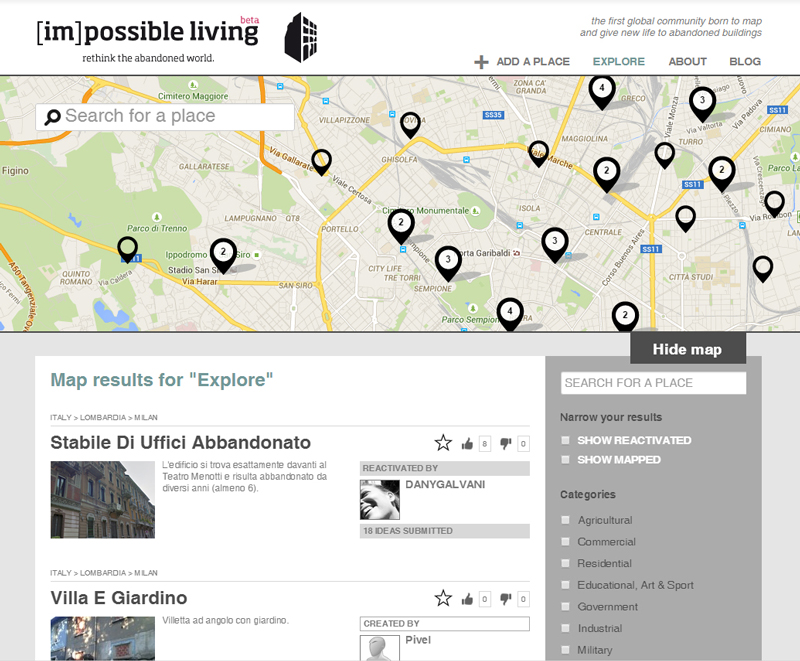Click the thumbs-up count 8 on Stabile listing

coord(485,444)
